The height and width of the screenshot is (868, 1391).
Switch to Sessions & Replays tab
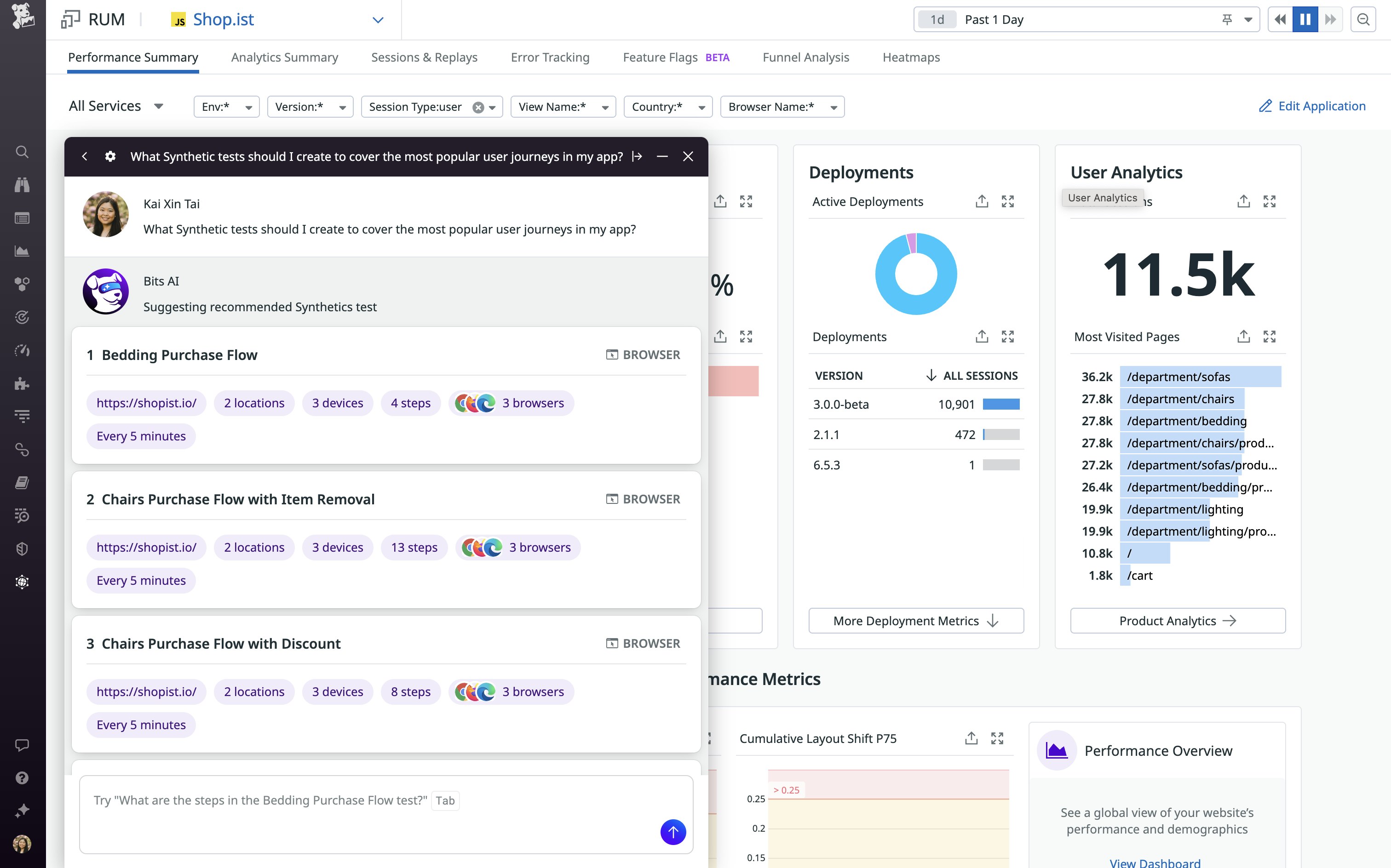click(x=424, y=57)
